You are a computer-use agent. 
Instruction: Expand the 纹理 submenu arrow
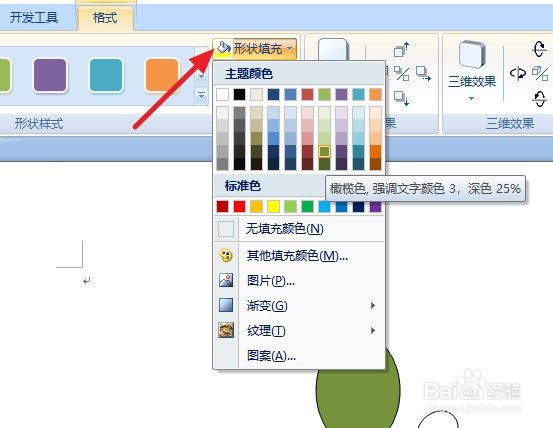[x=373, y=331]
